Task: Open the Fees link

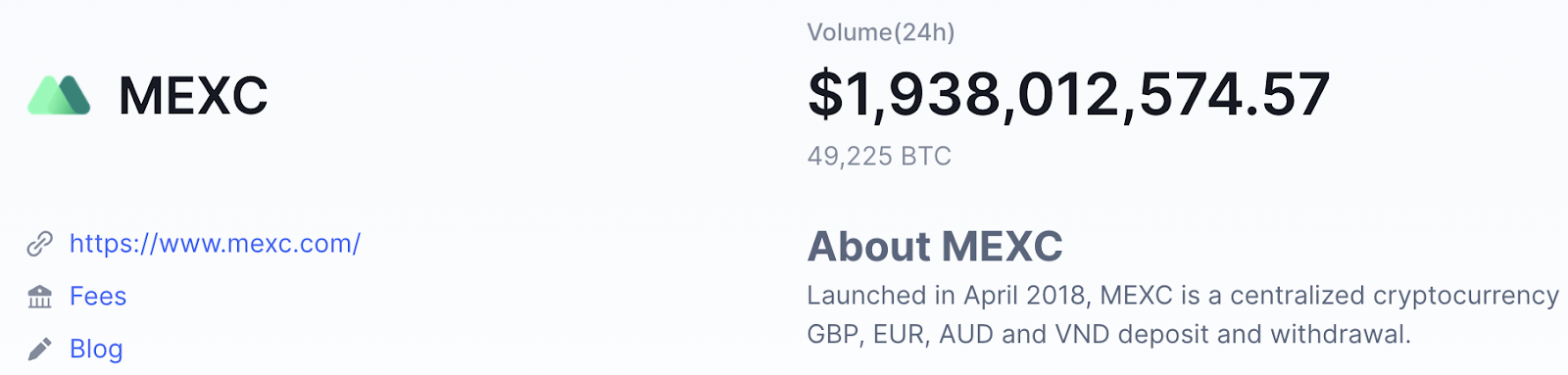Action: click(98, 297)
